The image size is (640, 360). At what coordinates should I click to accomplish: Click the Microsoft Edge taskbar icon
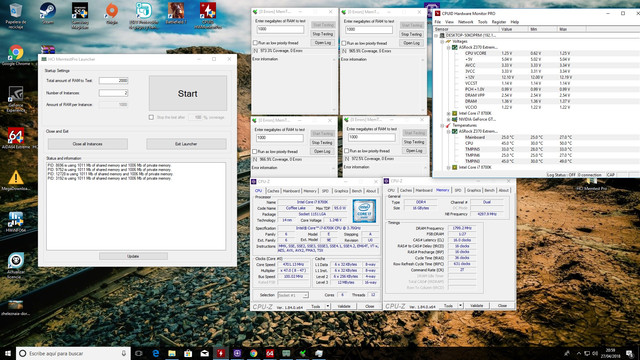pos(156,353)
